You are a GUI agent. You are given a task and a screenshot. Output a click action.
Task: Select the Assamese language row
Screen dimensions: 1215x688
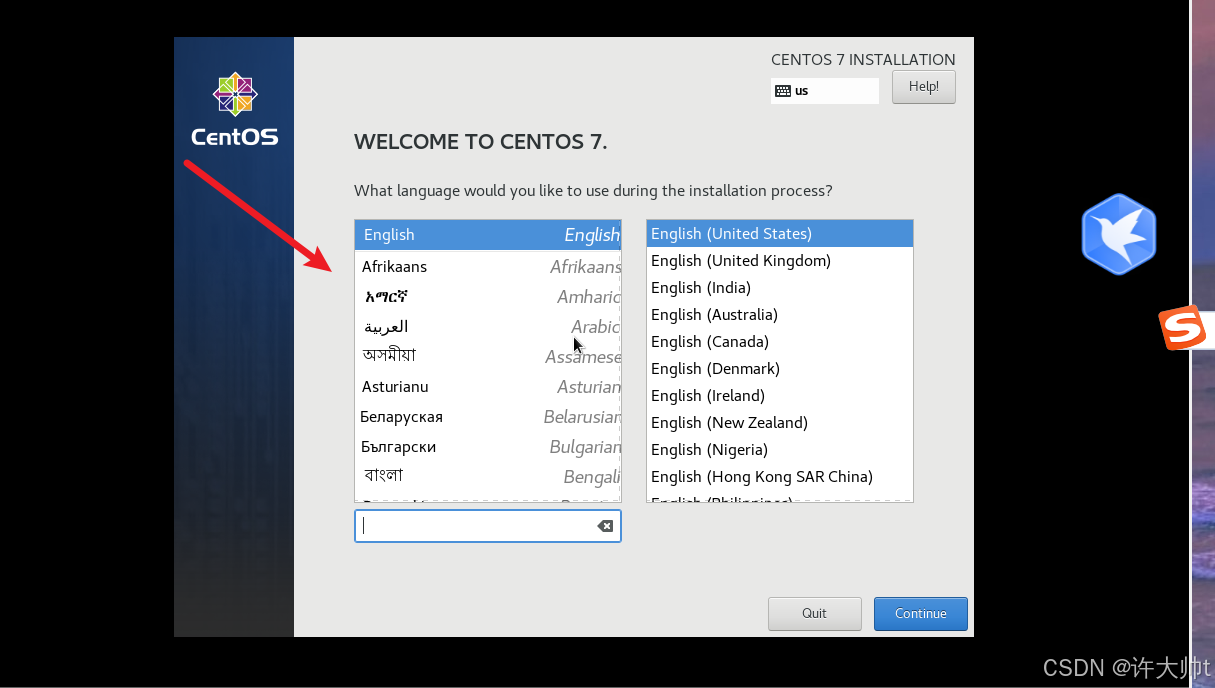[x=488, y=357]
